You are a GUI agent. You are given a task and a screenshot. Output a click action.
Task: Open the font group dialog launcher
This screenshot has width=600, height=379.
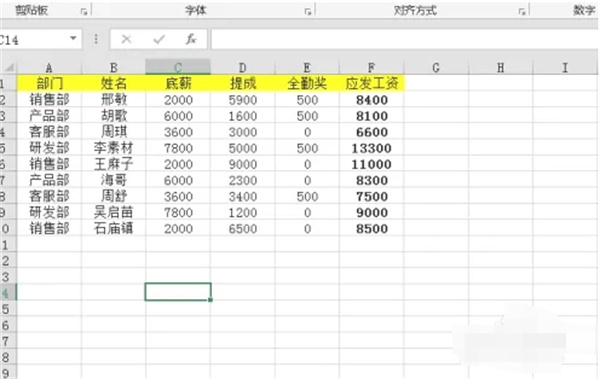(x=308, y=12)
